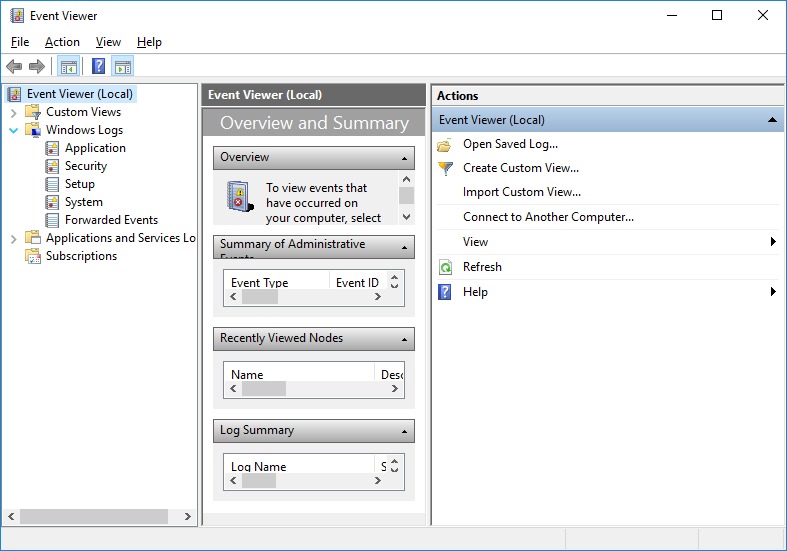787x551 pixels.
Task: Click the Create Custom View funnel icon
Action: click(x=445, y=168)
